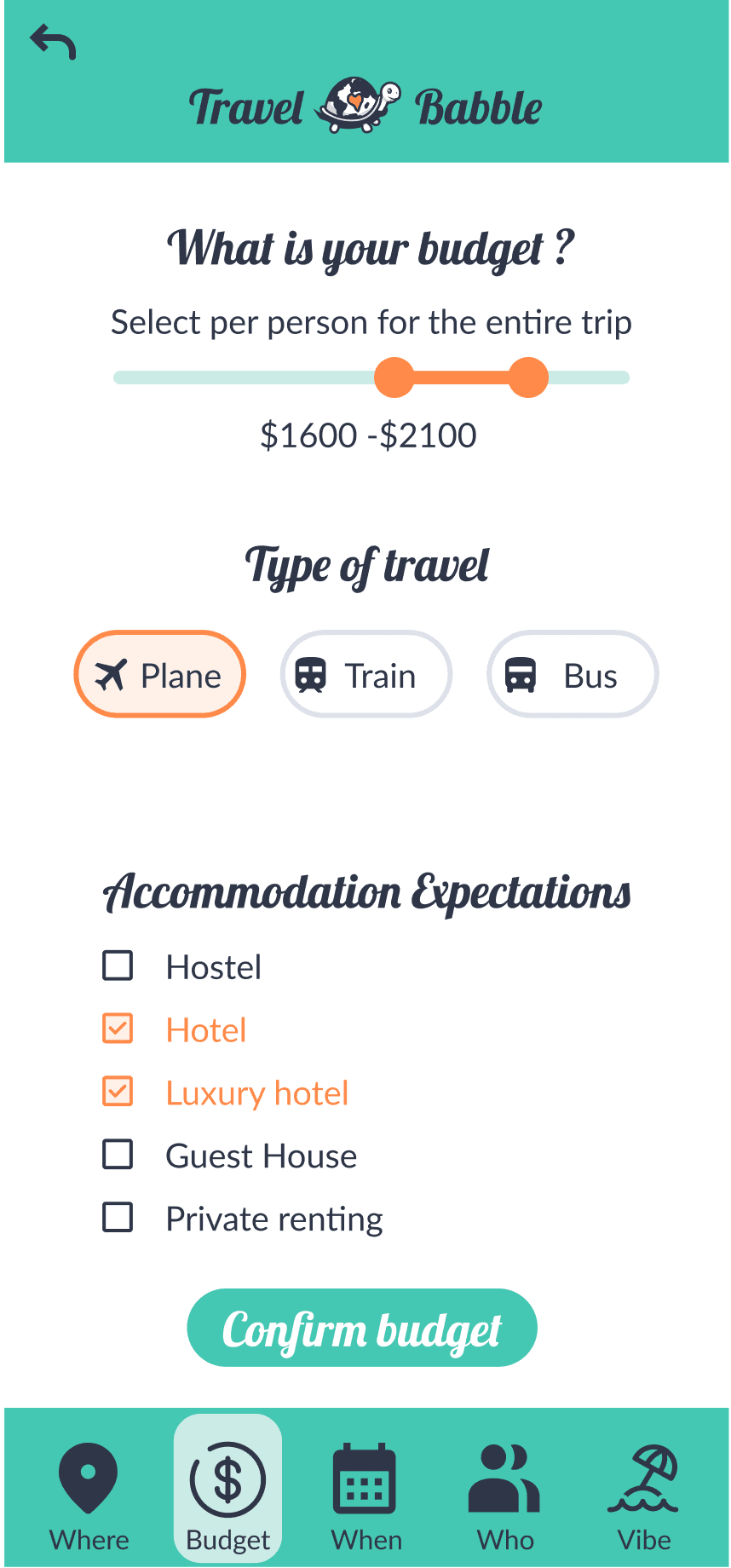Click the airplane icon in Plane

point(111,675)
